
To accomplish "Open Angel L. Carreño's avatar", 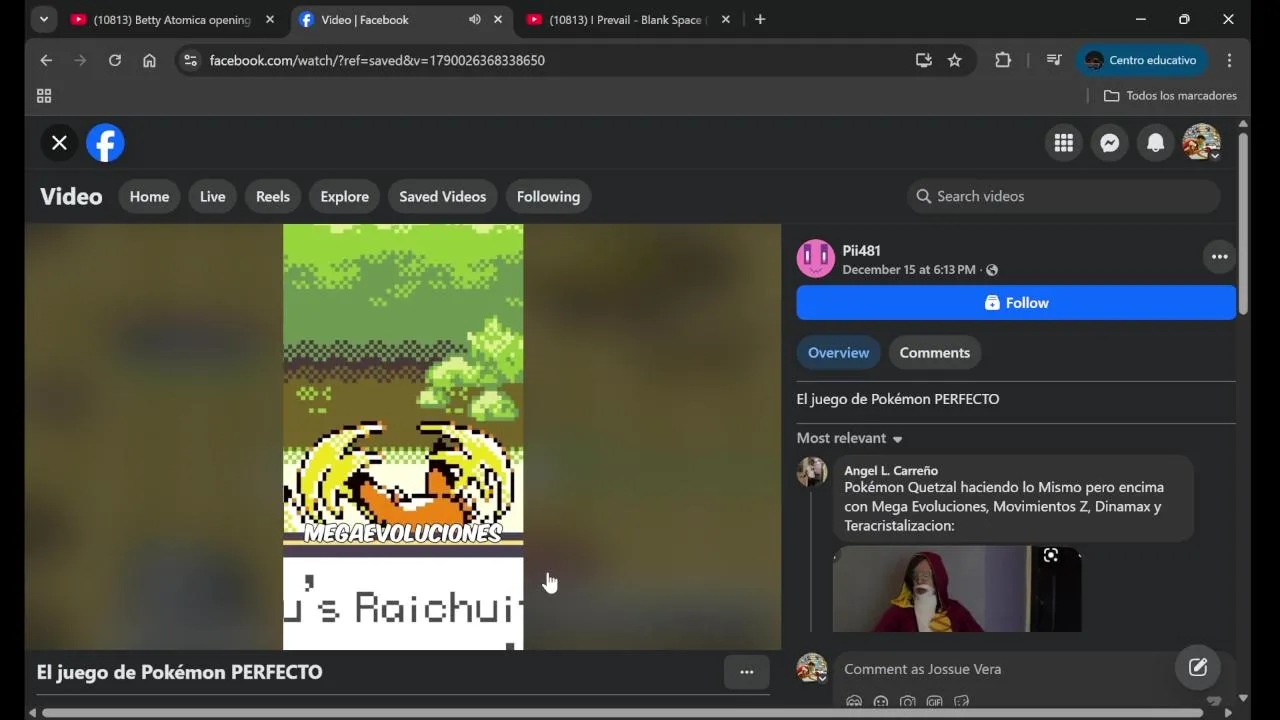I will (x=812, y=472).
